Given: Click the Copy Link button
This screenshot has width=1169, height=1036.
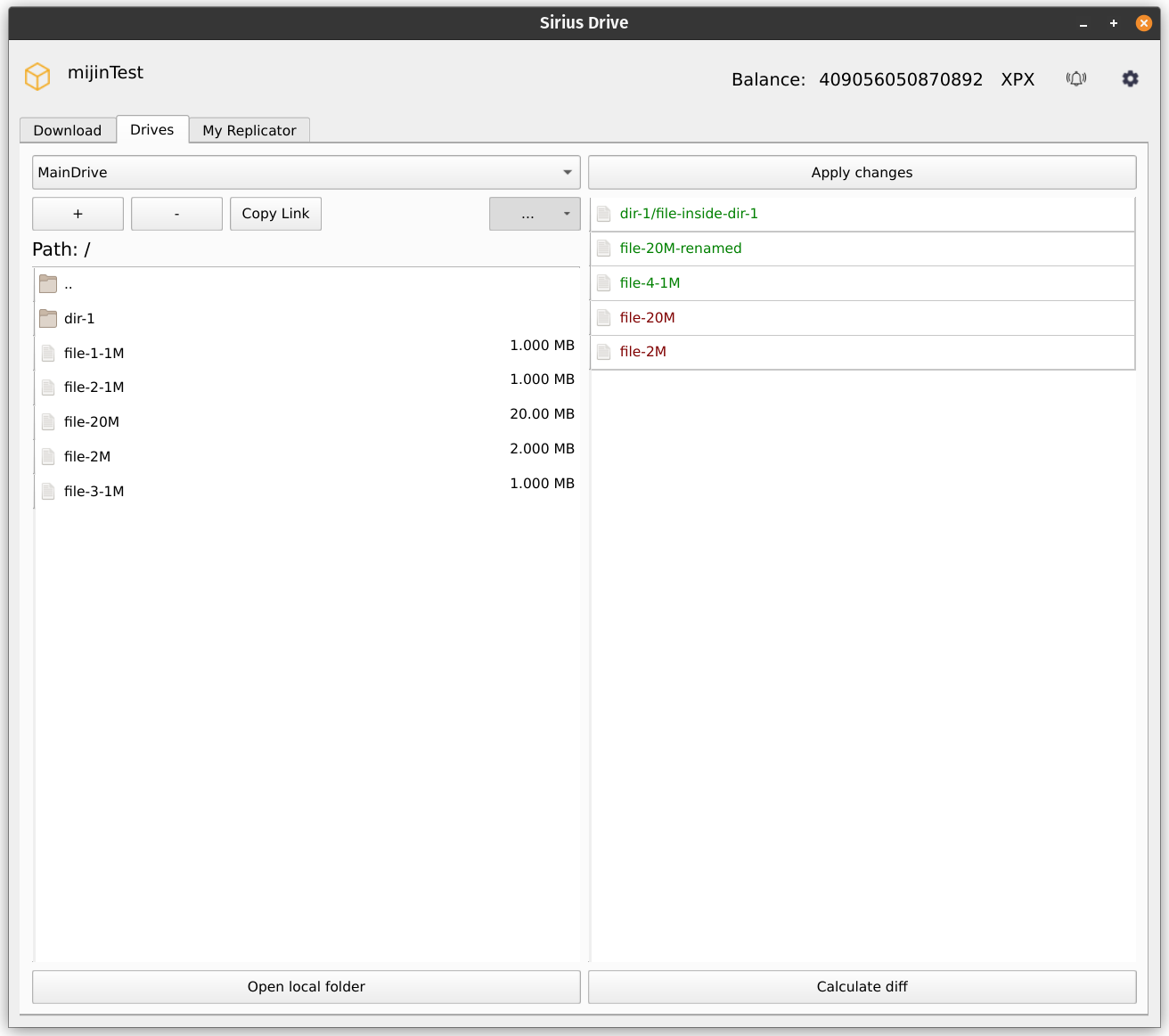Looking at the screenshot, I should click(x=275, y=214).
